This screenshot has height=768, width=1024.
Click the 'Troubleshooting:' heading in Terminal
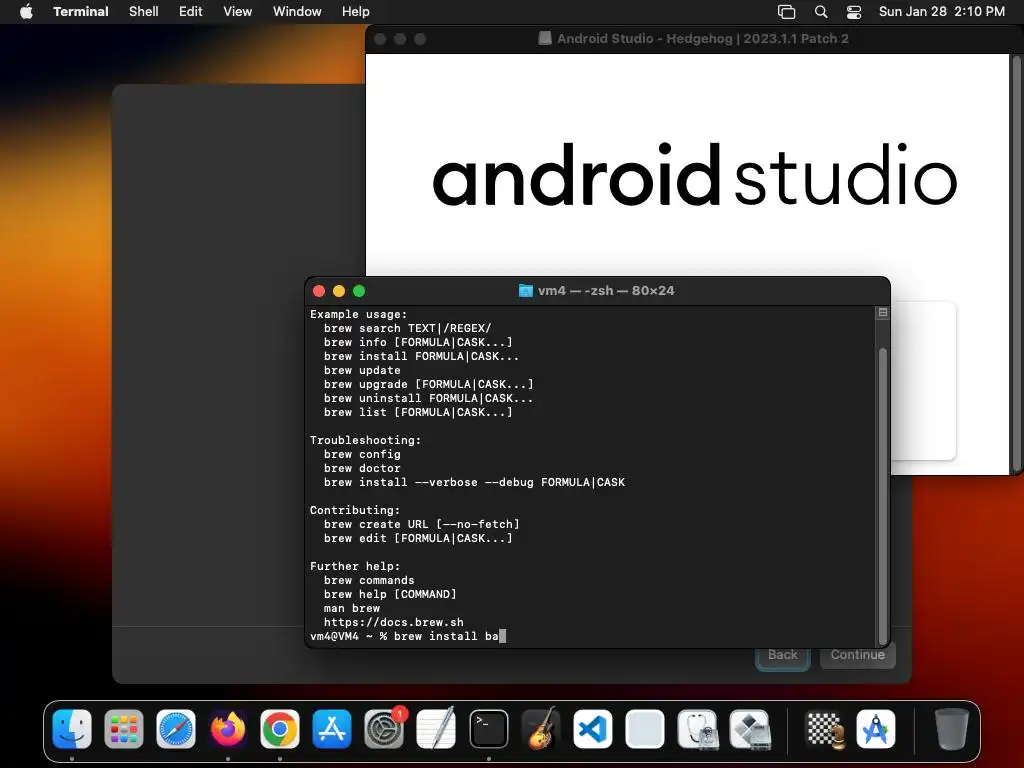(x=366, y=440)
